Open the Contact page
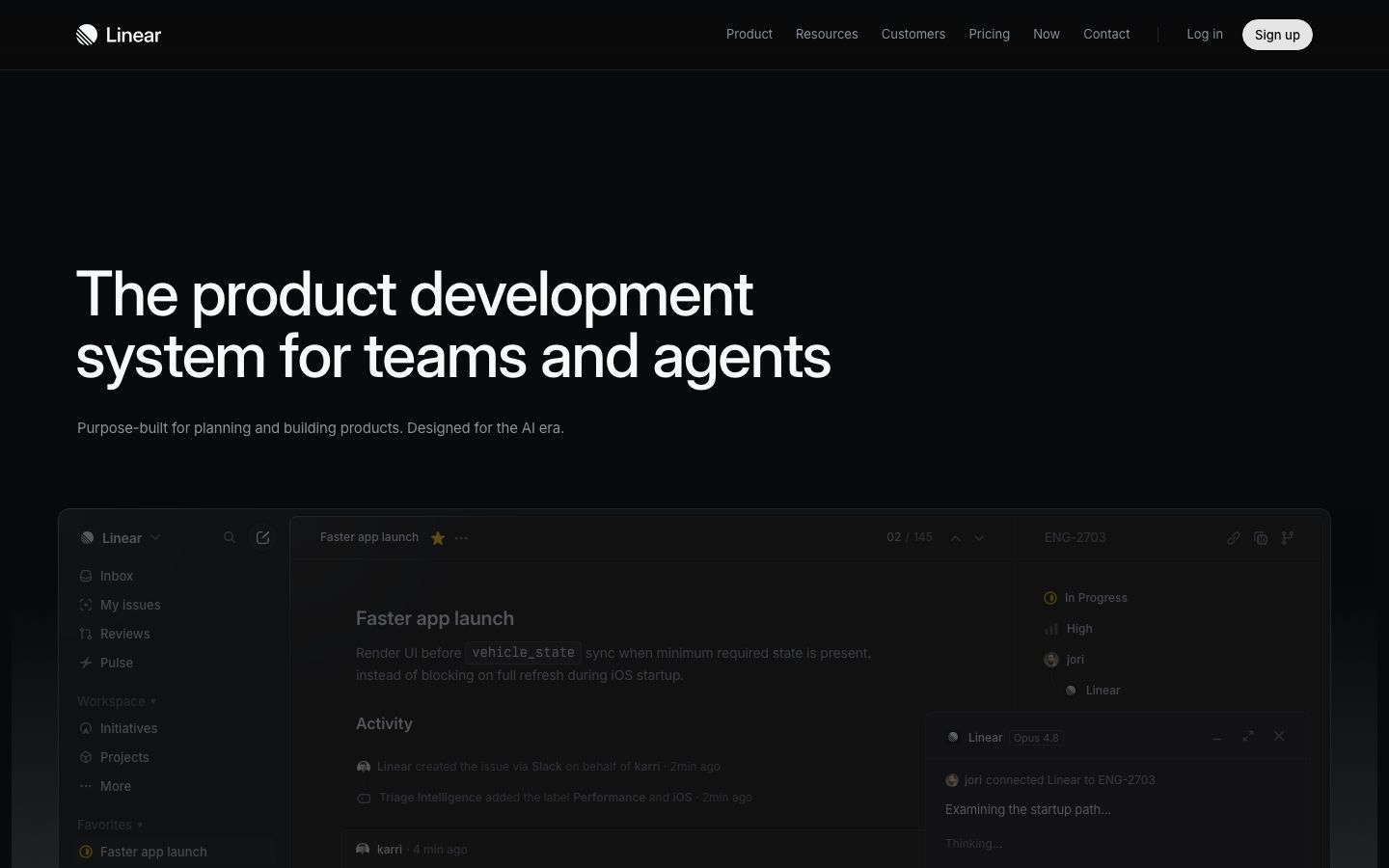The width and height of the screenshot is (1389, 868). [x=1106, y=34]
